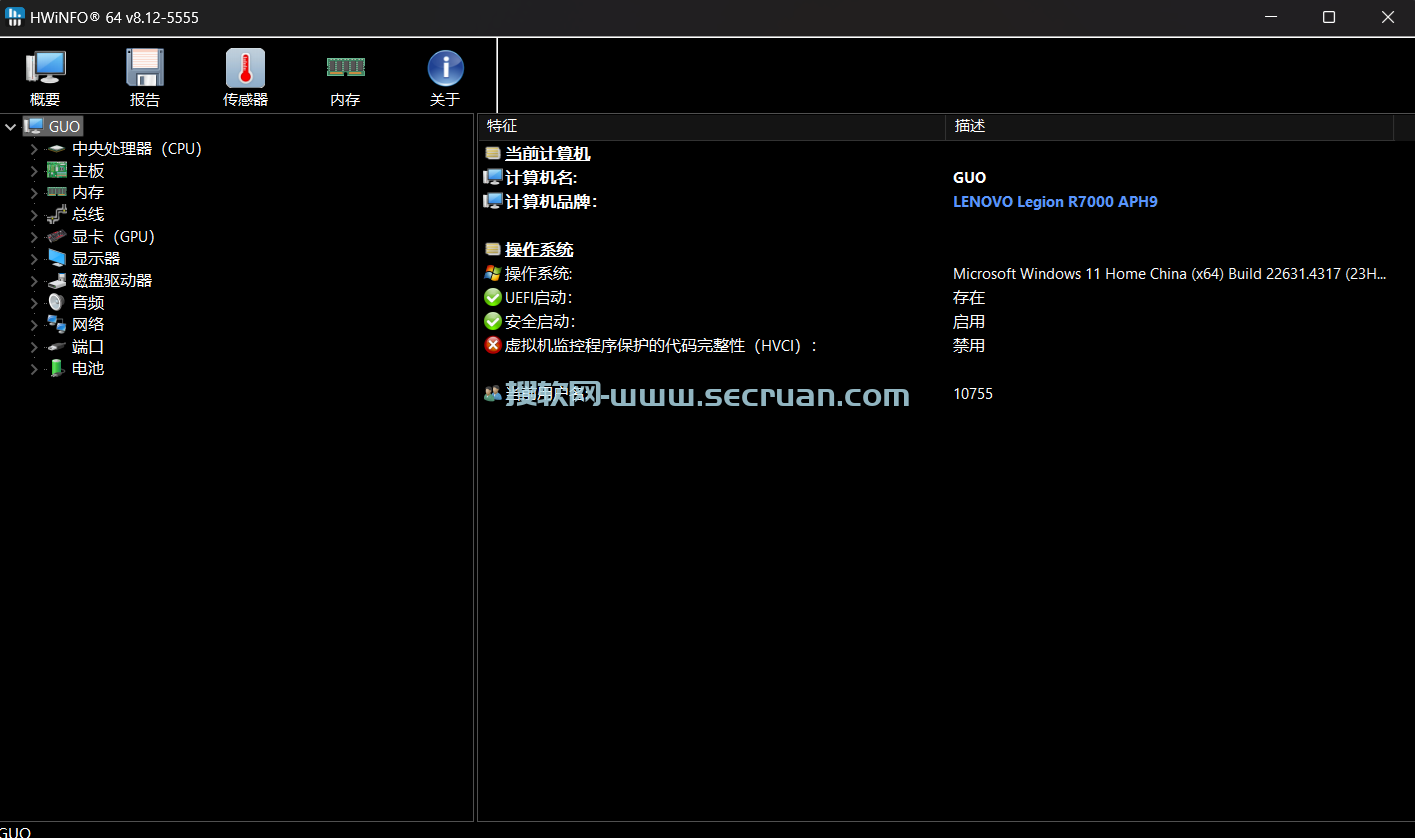Screen dimensions: 1415x838
Task: Click the 虚拟机监控程序保护的代码完整性 (HVCI) label
Action: (661, 345)
